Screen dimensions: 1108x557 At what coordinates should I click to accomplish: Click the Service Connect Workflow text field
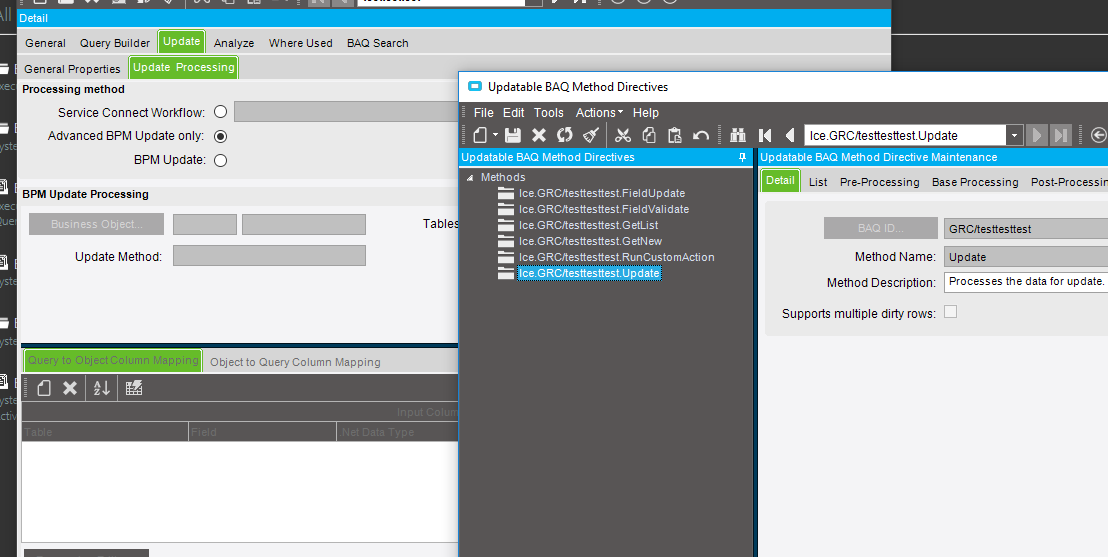click(x=346, y=112)
